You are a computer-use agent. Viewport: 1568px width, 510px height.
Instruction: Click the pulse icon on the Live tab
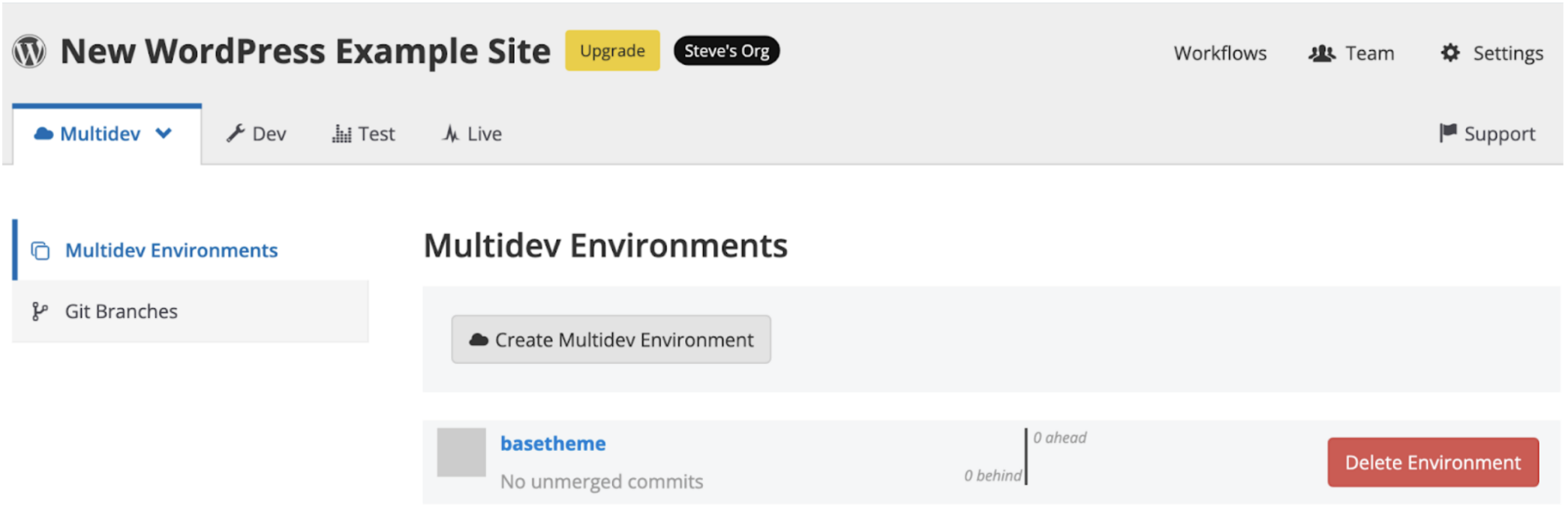pyautogui.click(x=450, y=133)
